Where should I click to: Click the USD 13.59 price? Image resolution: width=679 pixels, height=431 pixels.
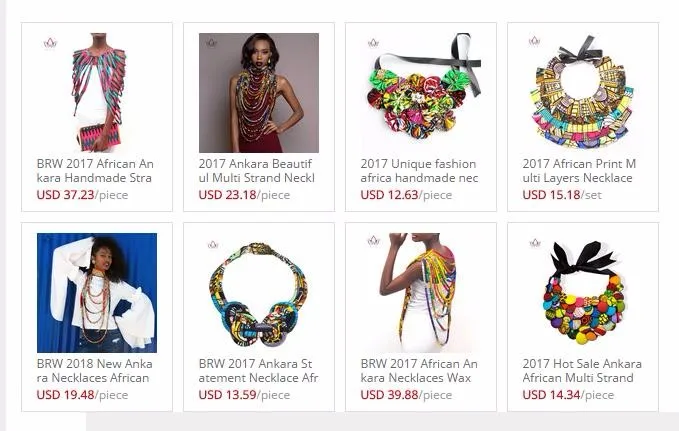click(227, 395)
